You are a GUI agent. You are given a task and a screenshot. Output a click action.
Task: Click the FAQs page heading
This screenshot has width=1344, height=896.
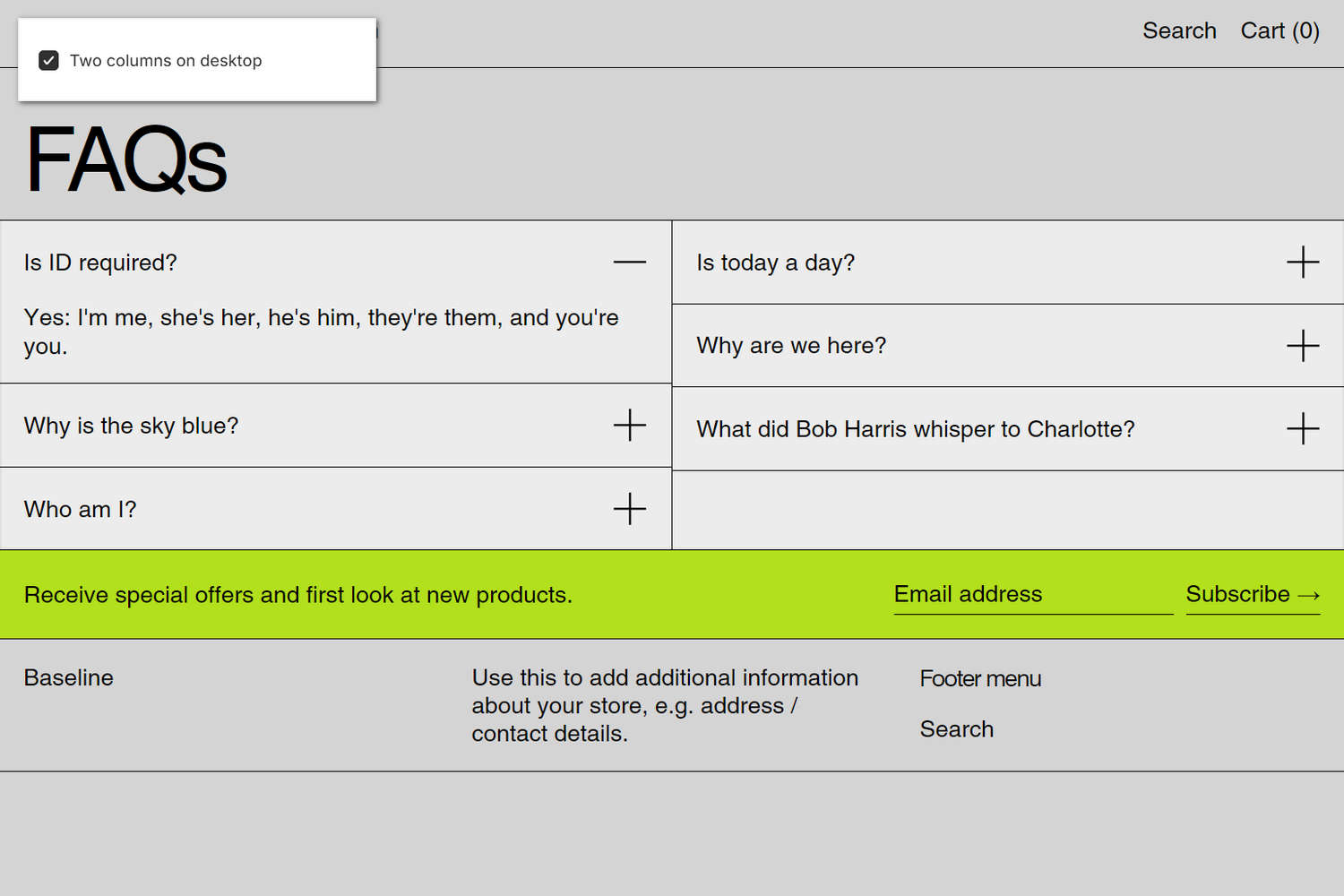[125, 159]
